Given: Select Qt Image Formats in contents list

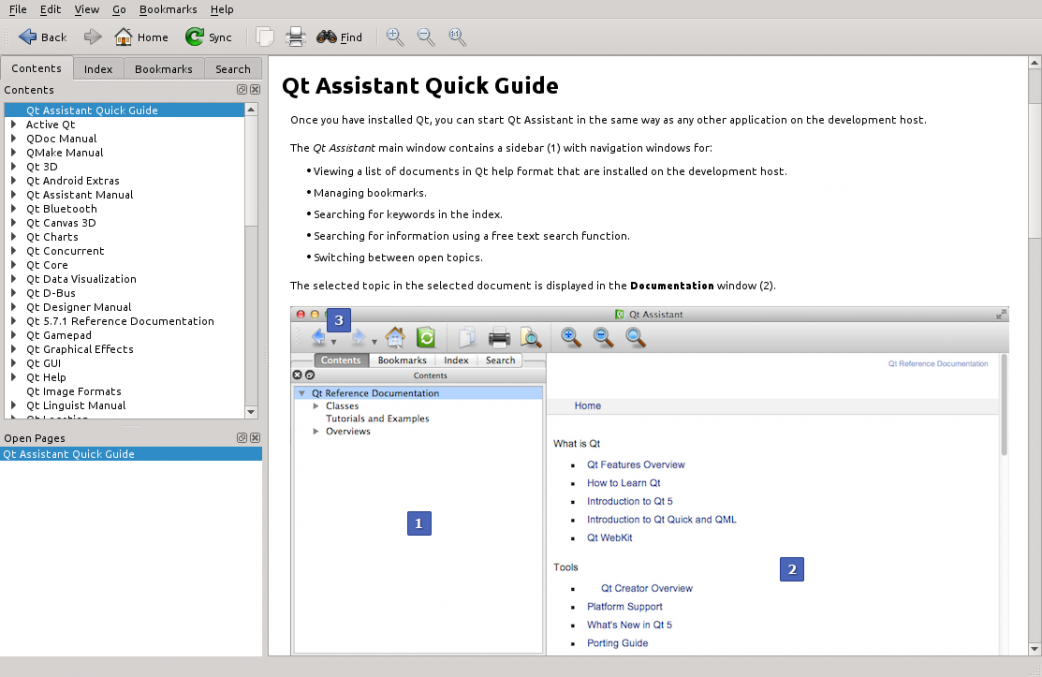Looking at the screenshot, I should (x=74, y=391).
